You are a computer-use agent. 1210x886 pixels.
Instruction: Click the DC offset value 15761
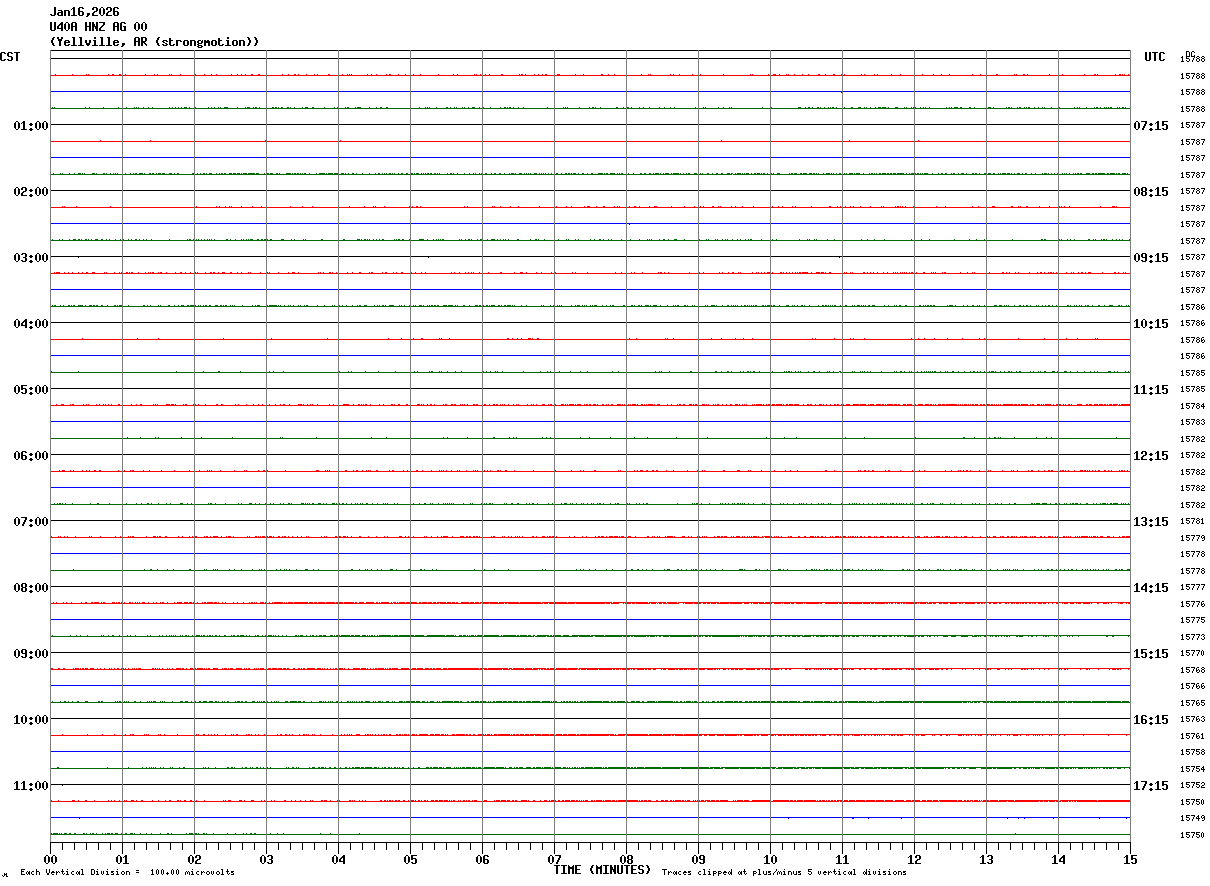point(1192,737)
